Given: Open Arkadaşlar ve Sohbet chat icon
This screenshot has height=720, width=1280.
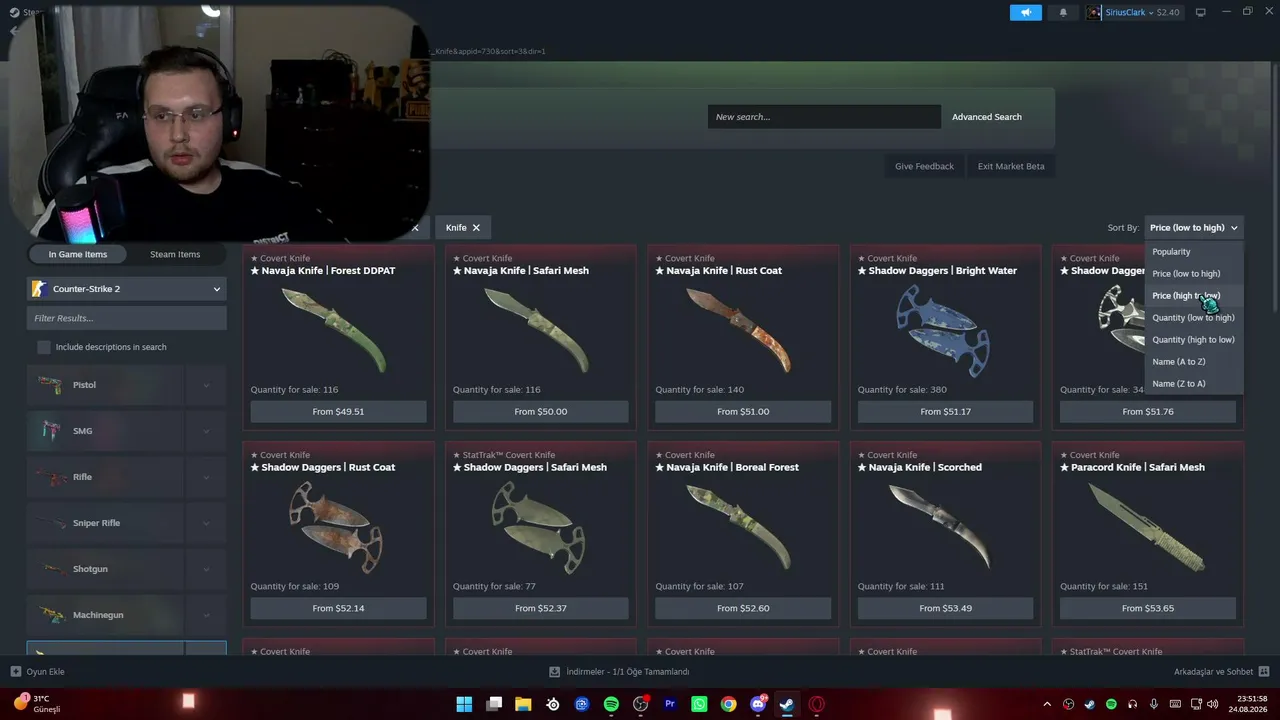Looking at the screenshot, I should point(1263,672).
